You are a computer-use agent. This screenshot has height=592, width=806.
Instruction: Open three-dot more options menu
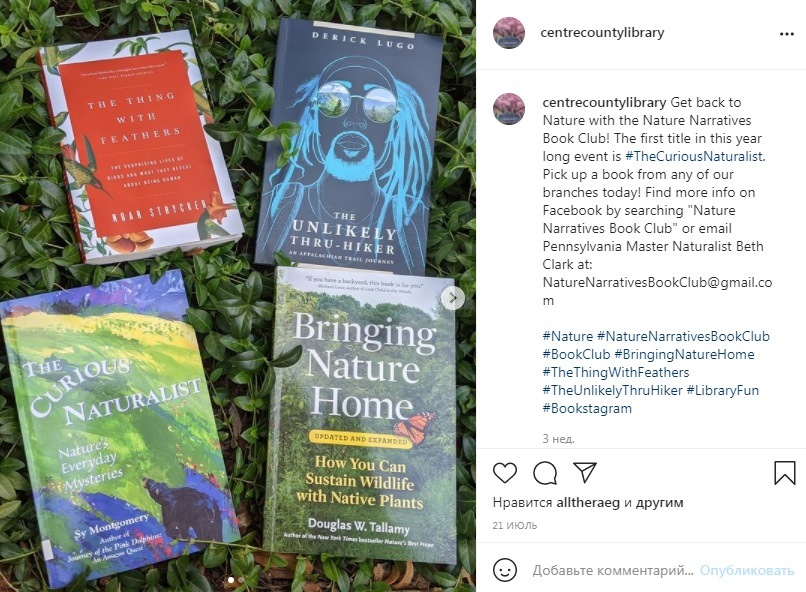click(x=786, y=34)
